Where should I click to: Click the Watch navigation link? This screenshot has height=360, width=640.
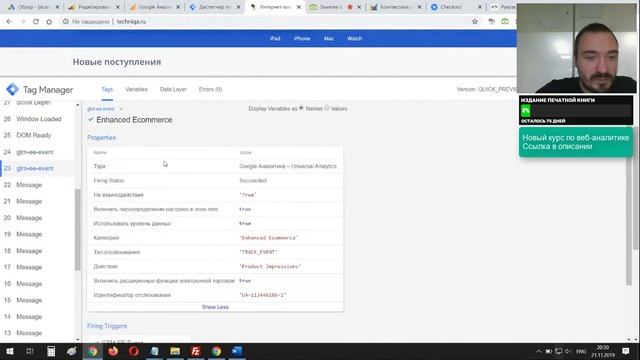pyautogui.click(x=354, y=38)
